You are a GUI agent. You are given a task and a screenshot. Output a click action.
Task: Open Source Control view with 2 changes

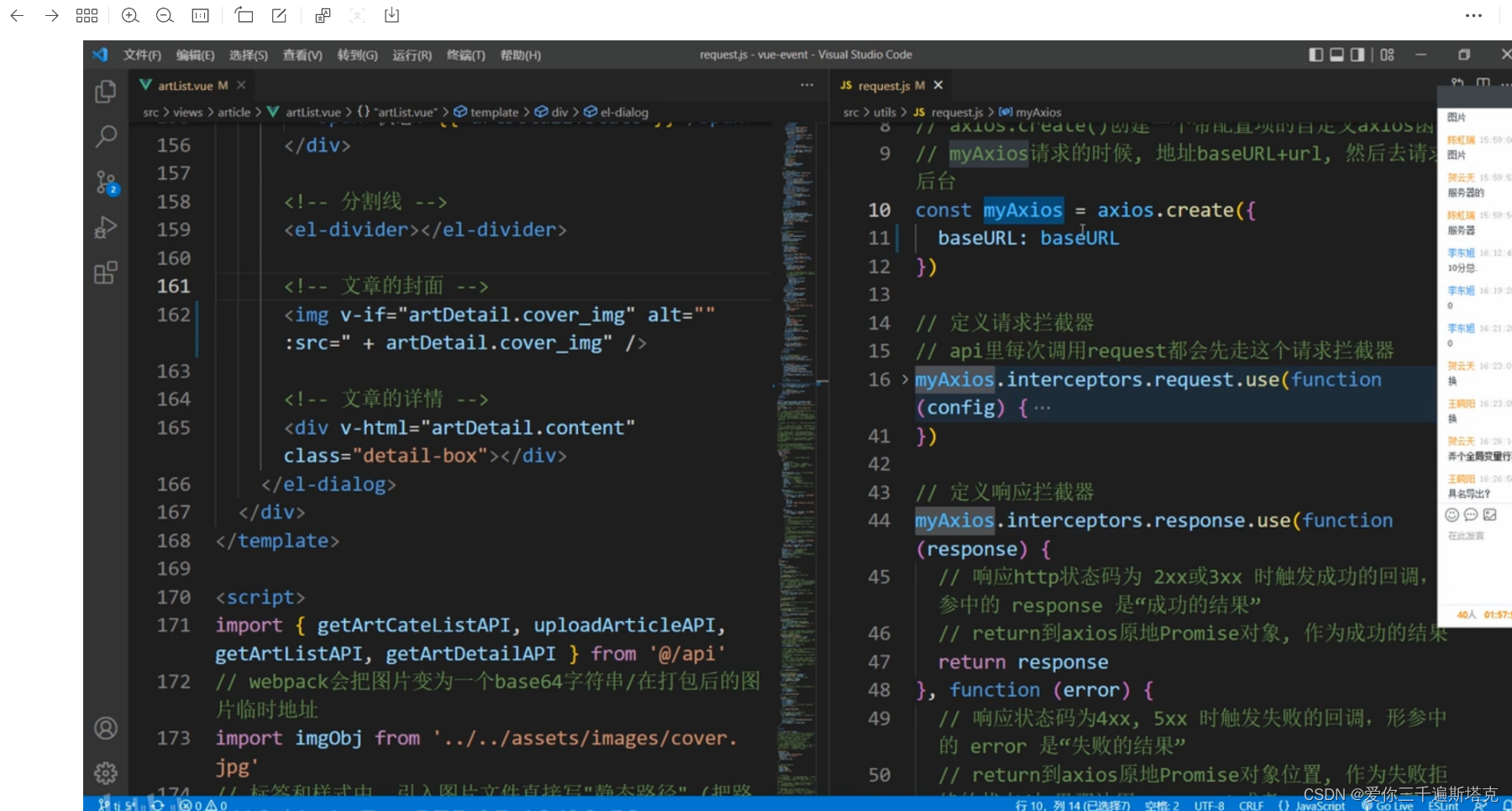(107, 182)
